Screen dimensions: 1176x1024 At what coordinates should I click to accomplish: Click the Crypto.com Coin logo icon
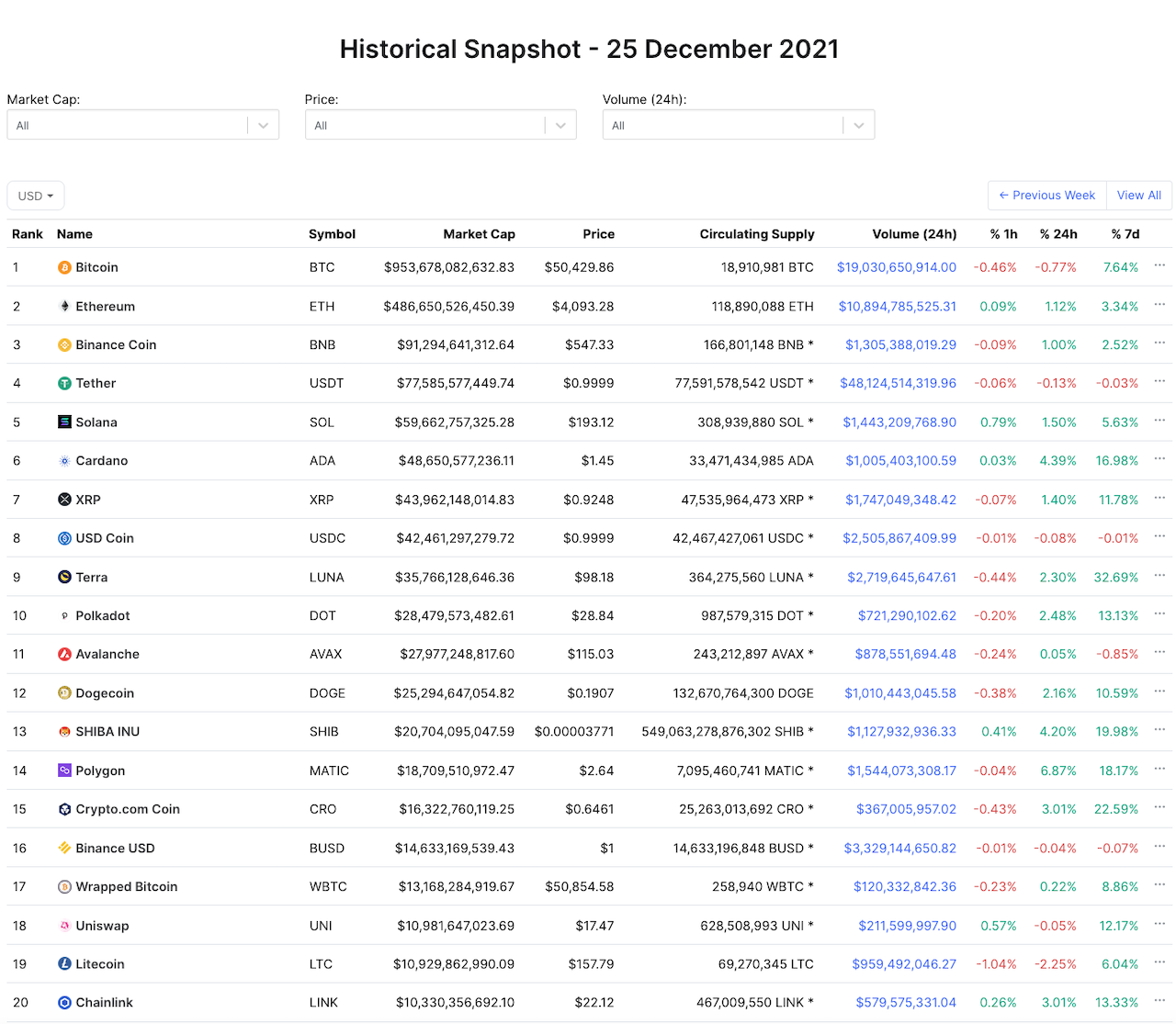pos(64,809)
